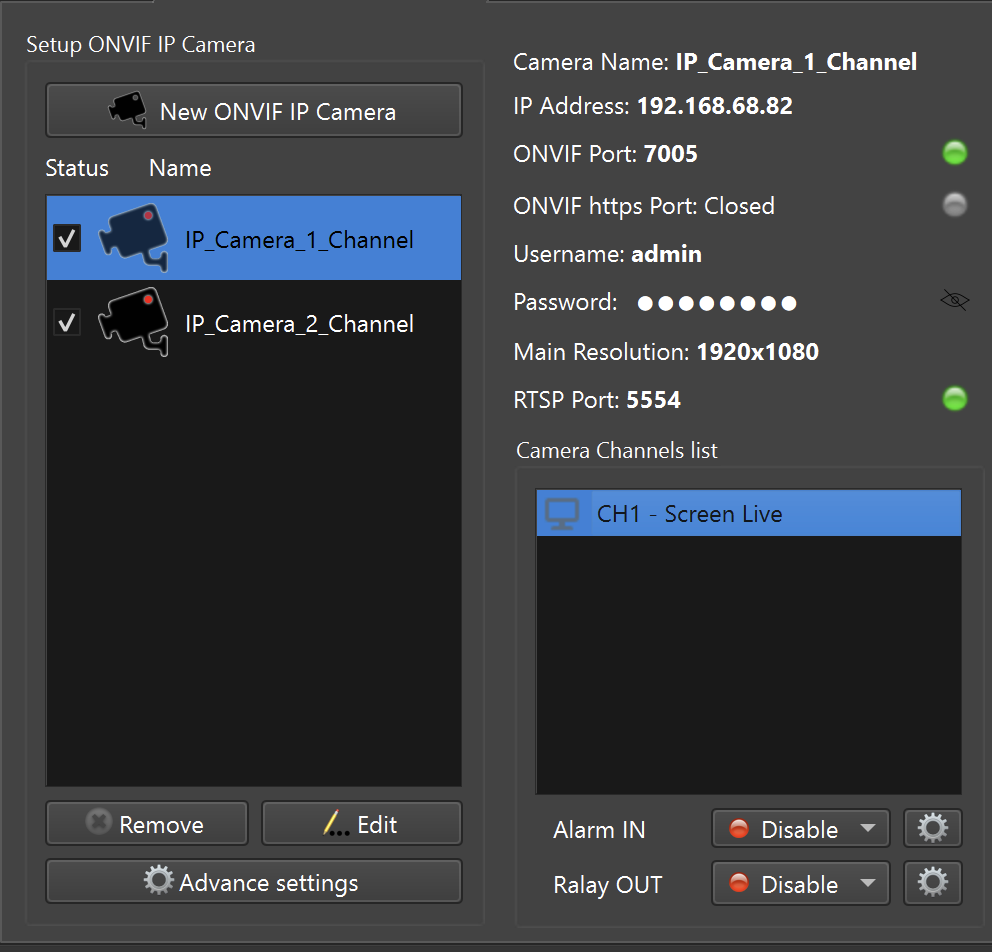The image size is (992, 952).
Task: Click the monitor icon for CH1
Action: coord(562,514)
